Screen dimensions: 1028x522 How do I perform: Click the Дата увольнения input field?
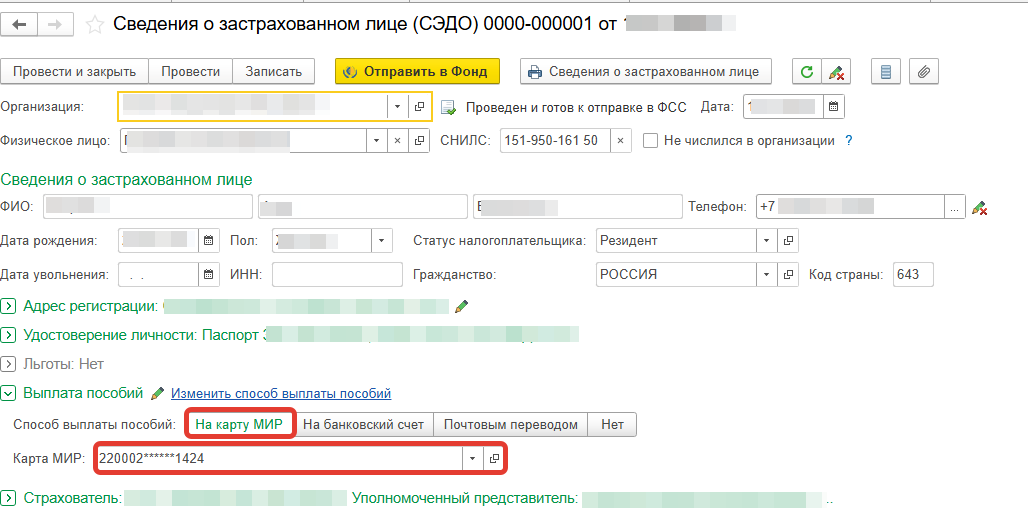click(x=158, y=274)
